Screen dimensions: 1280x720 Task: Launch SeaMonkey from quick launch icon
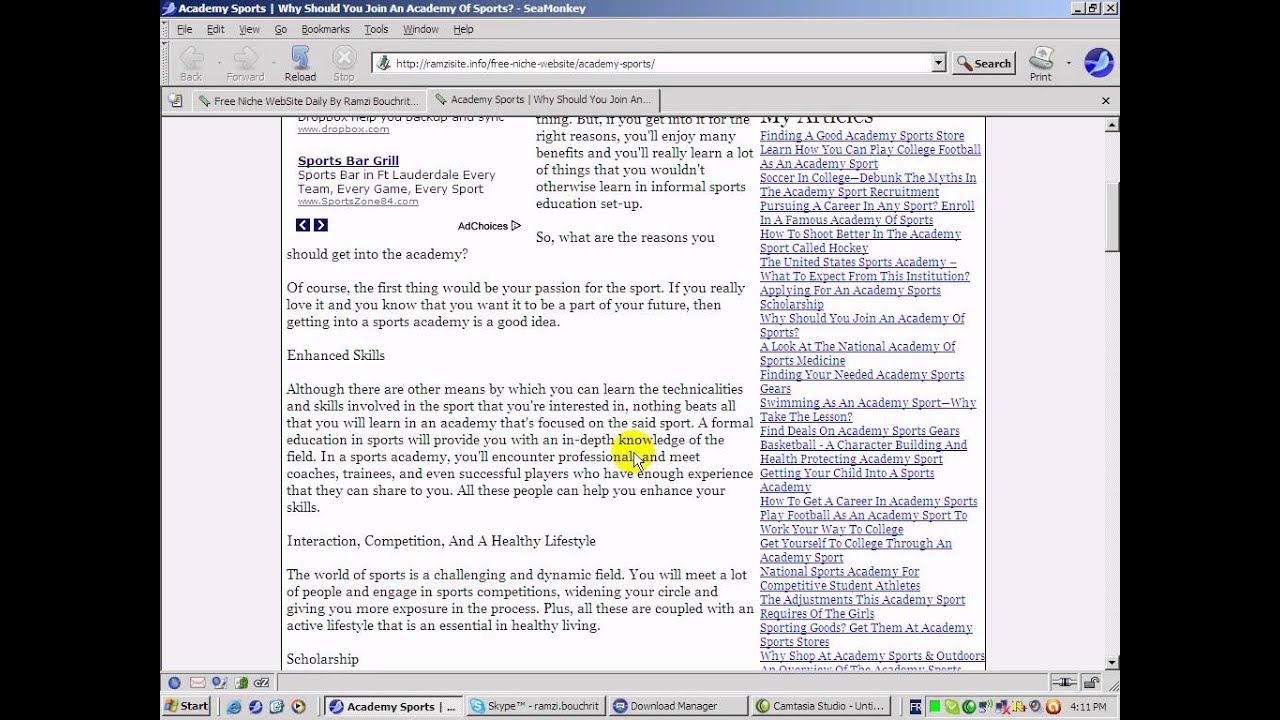[x=255, y=706]
